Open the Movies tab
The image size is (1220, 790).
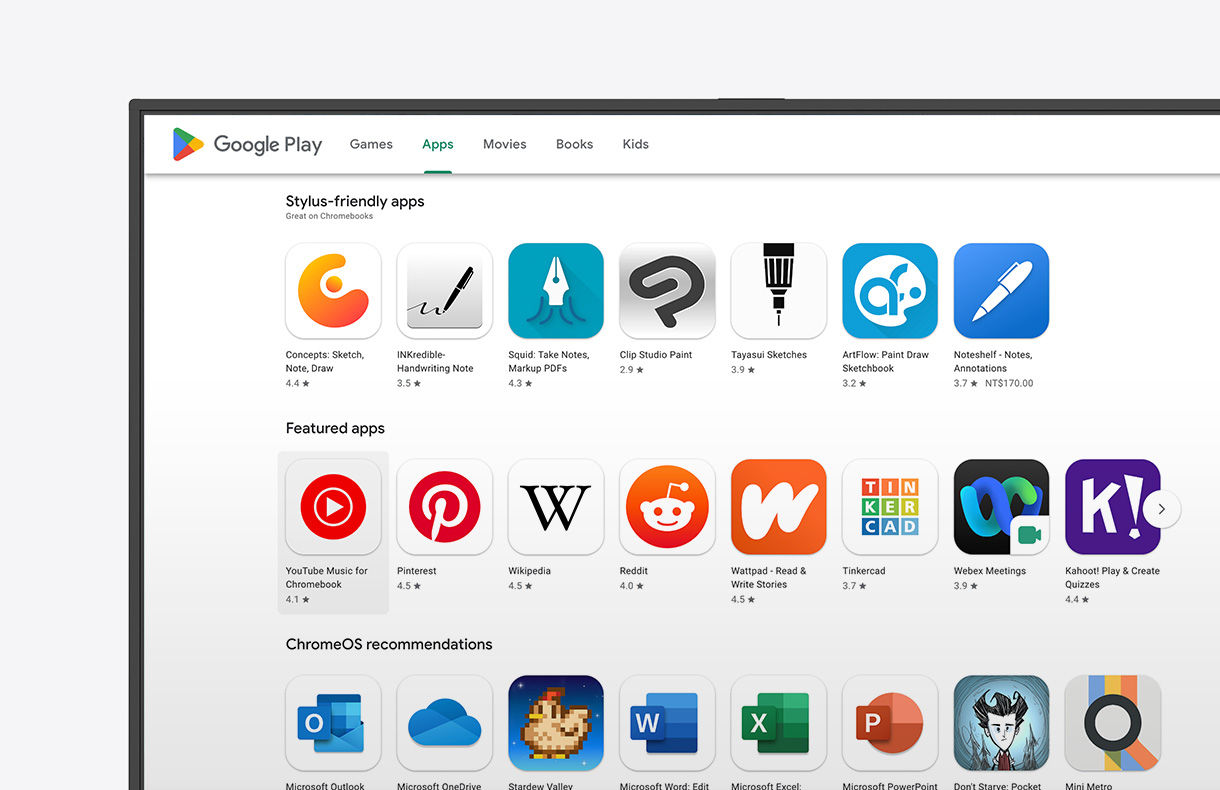click(504, 144)
